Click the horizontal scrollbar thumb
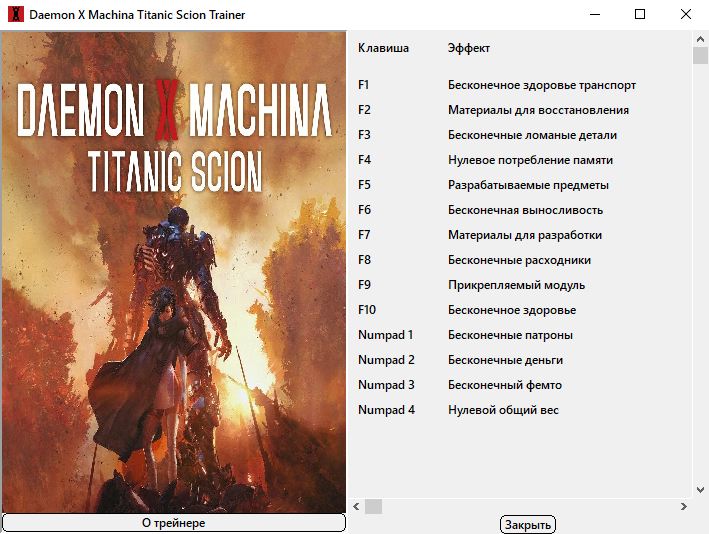 coord(373,506)
